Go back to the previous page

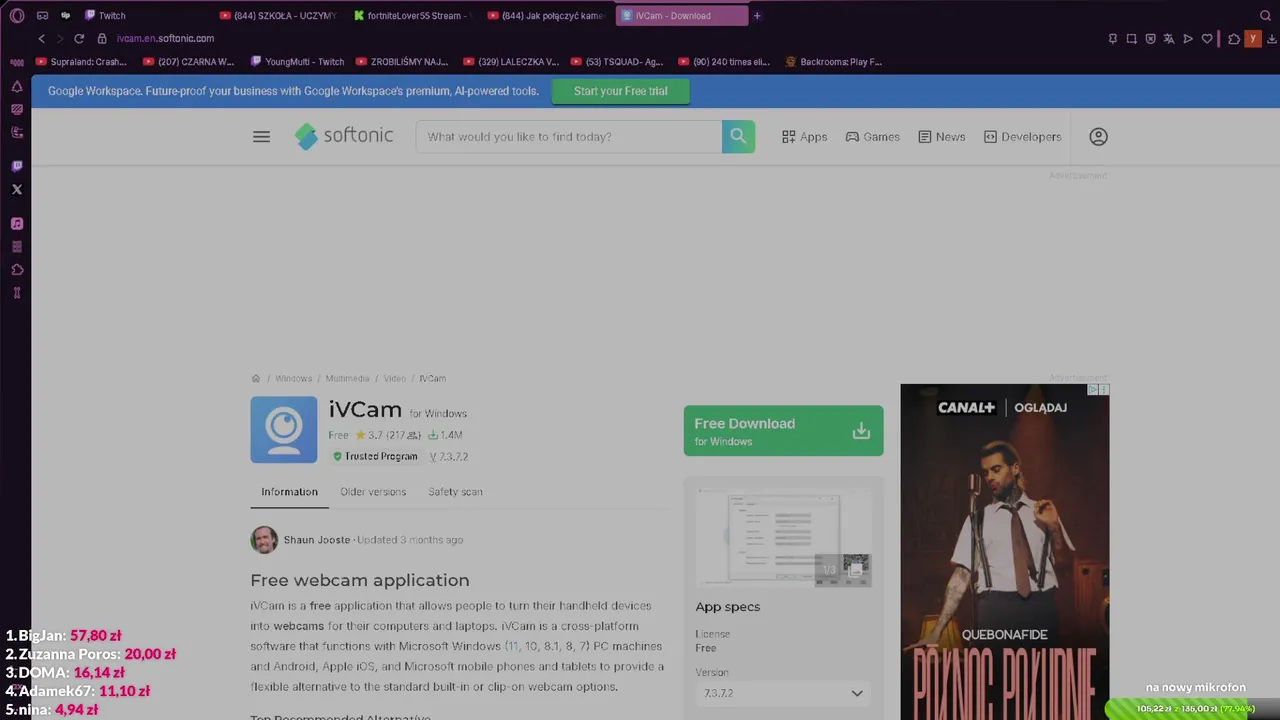[41, 38]
